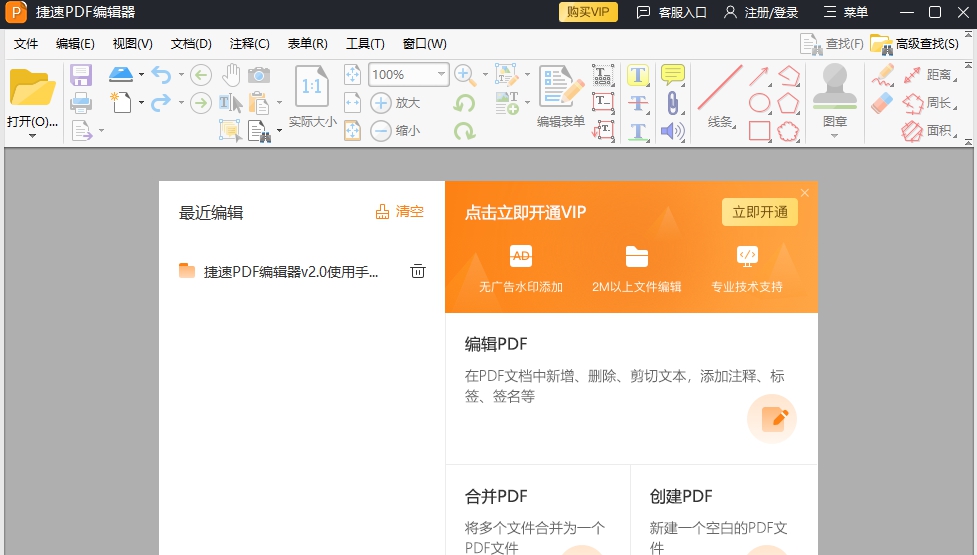The image size is (977, 555).
Task: Click the 注册/登录 link
Action: [x=761, y=12]
